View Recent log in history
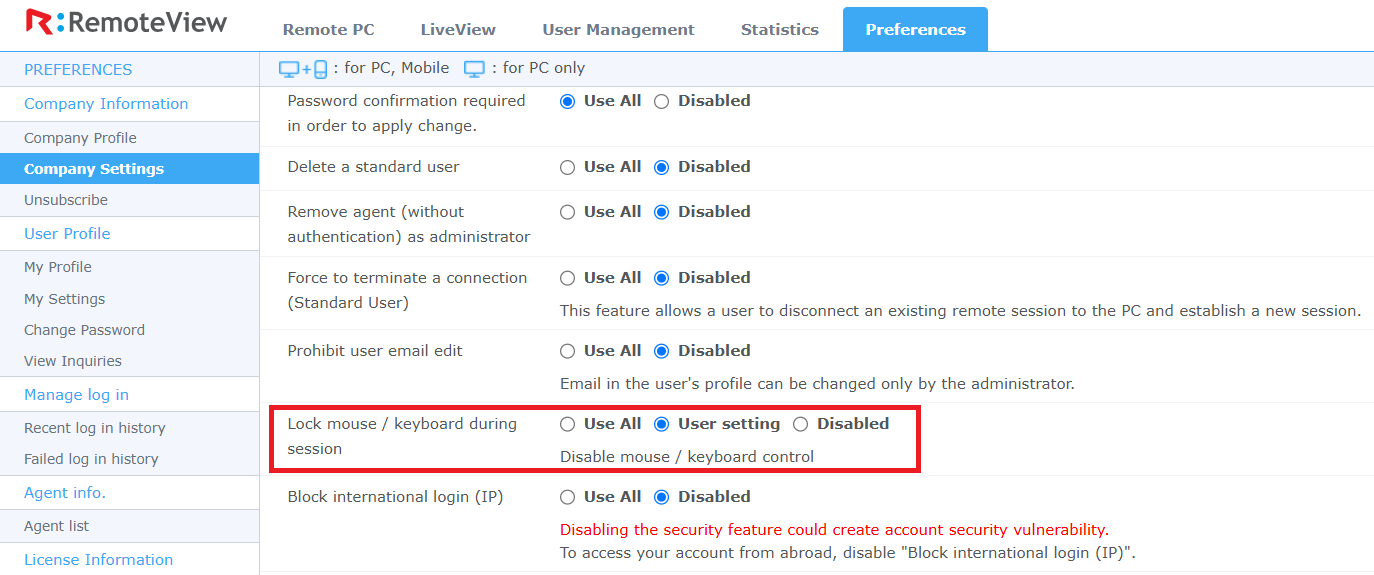Screen dimensions: 1374x575 click(95, 428)
